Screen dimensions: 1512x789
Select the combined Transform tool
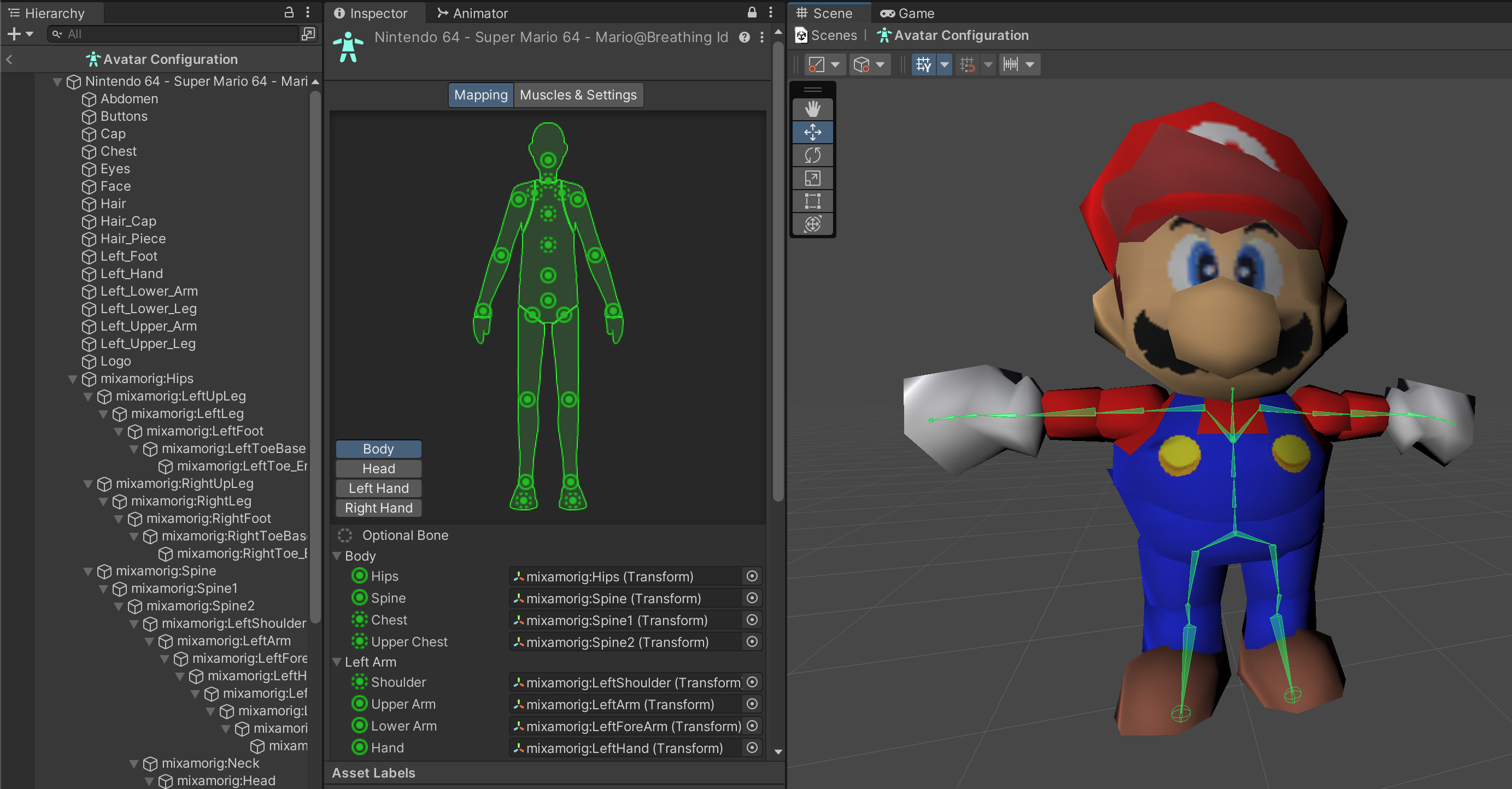point(812,224)
